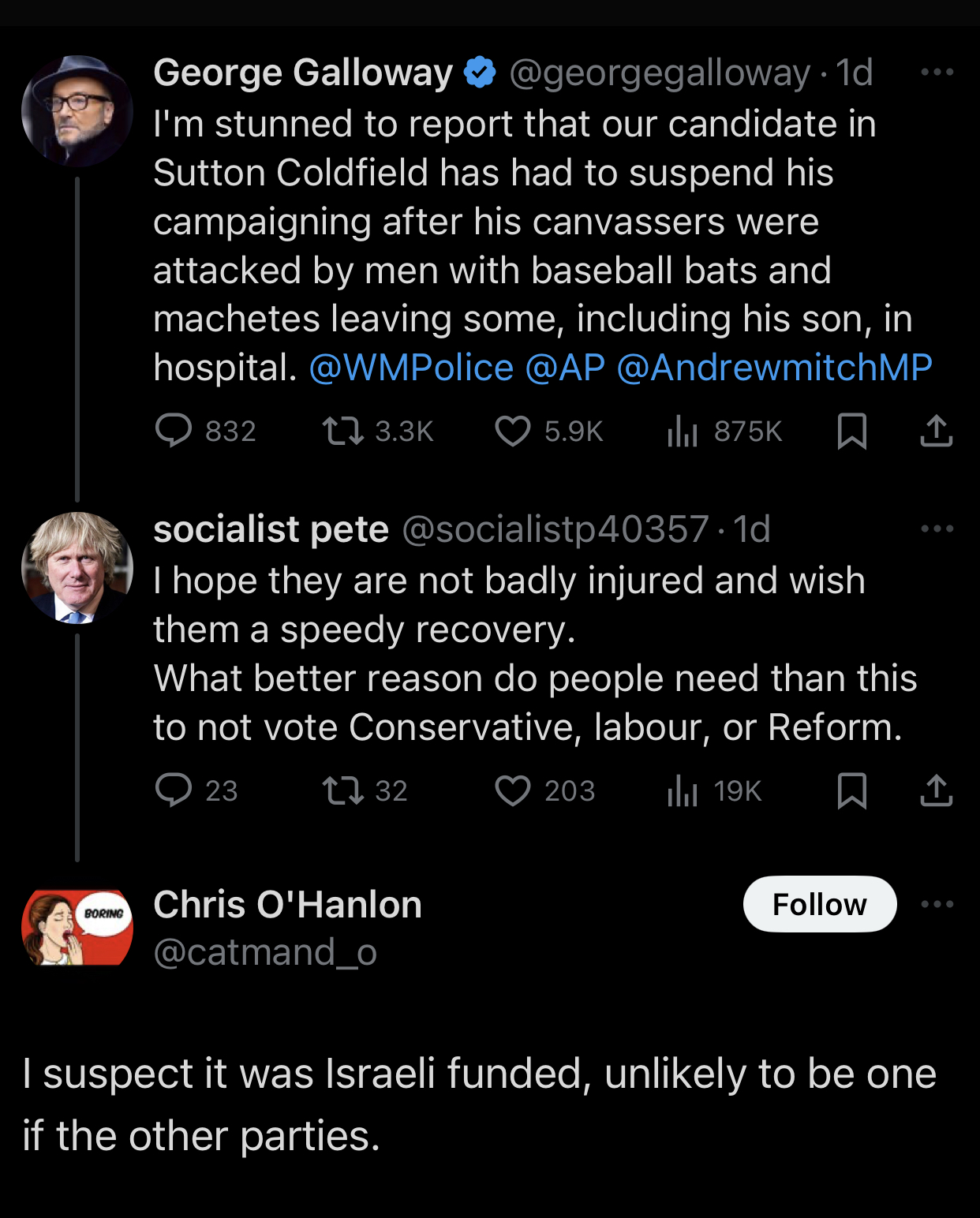Share socialist pete's reply
Screen dimensions: 980x1218
click(x=937, y=790)
